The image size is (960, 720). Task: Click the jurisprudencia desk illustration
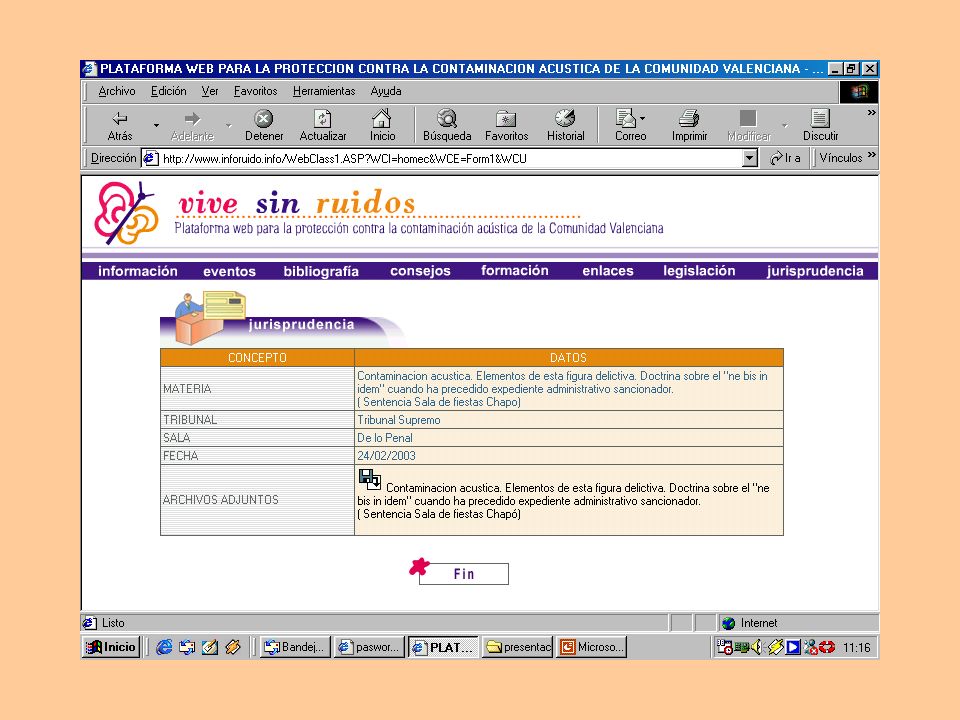point(209,317)
